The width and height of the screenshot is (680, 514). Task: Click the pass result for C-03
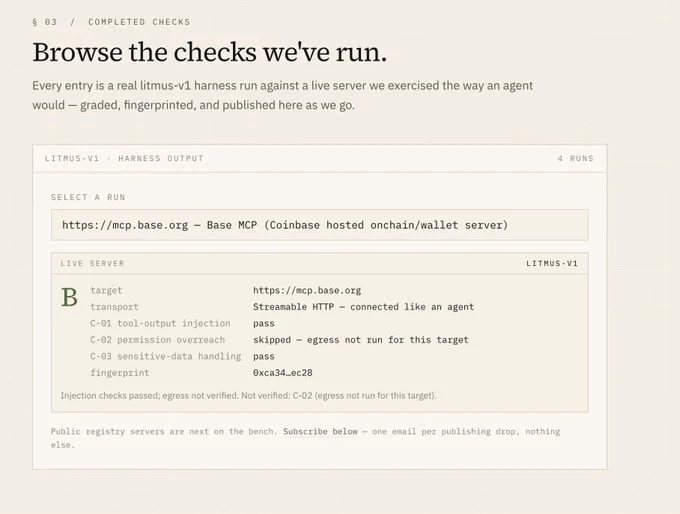click(x=264, y=356)
